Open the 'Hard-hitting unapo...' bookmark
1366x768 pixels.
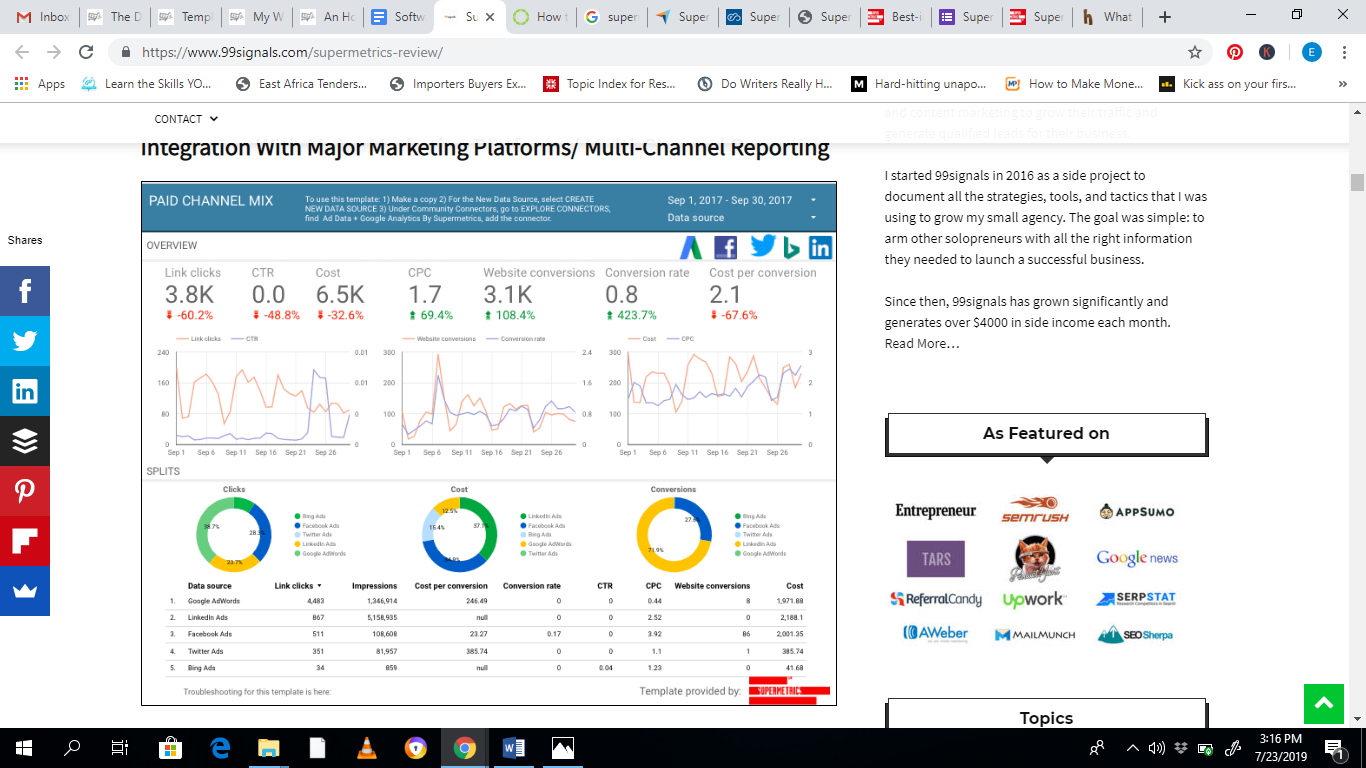click(918, 84)
